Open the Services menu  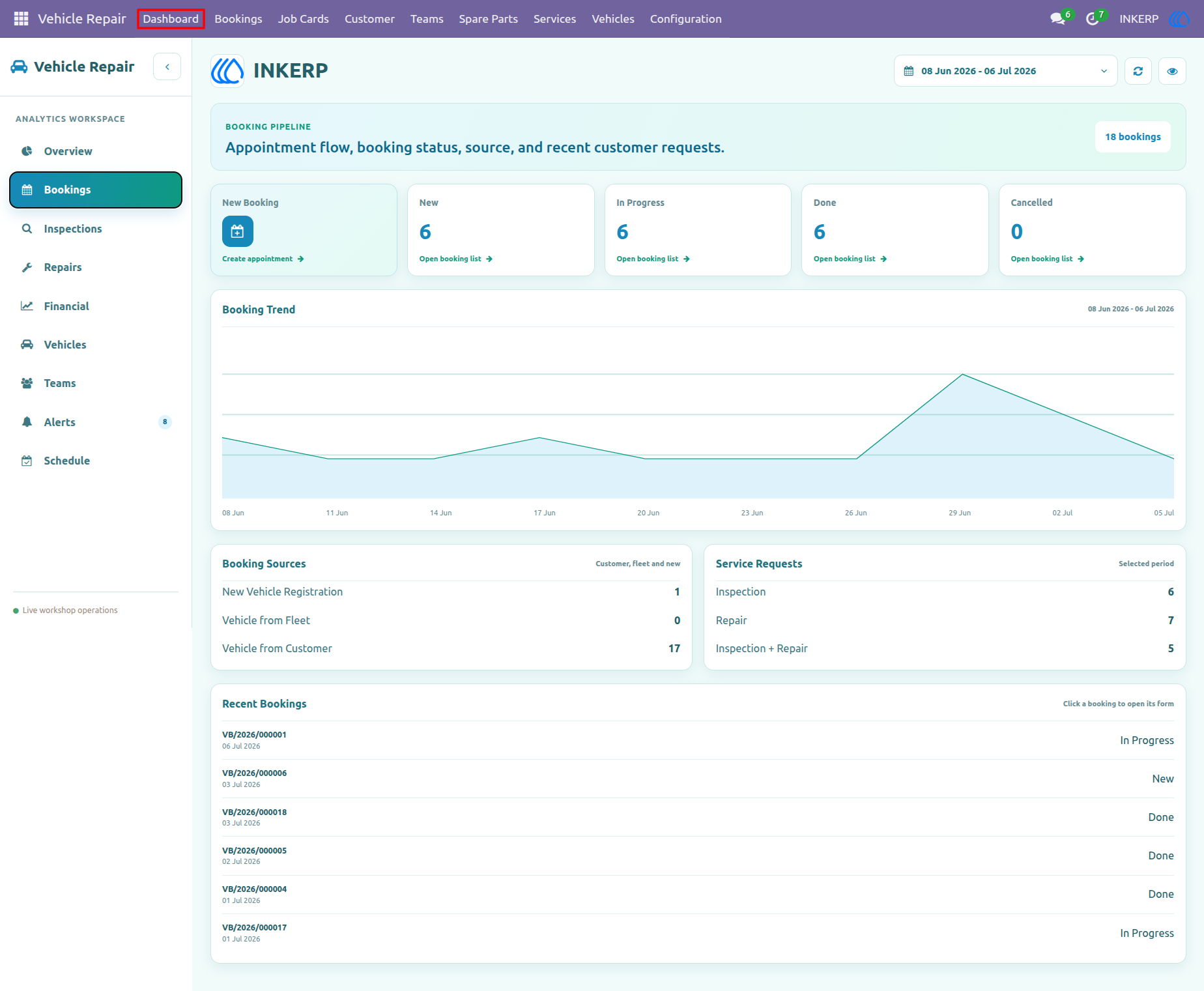click(554, 19)
